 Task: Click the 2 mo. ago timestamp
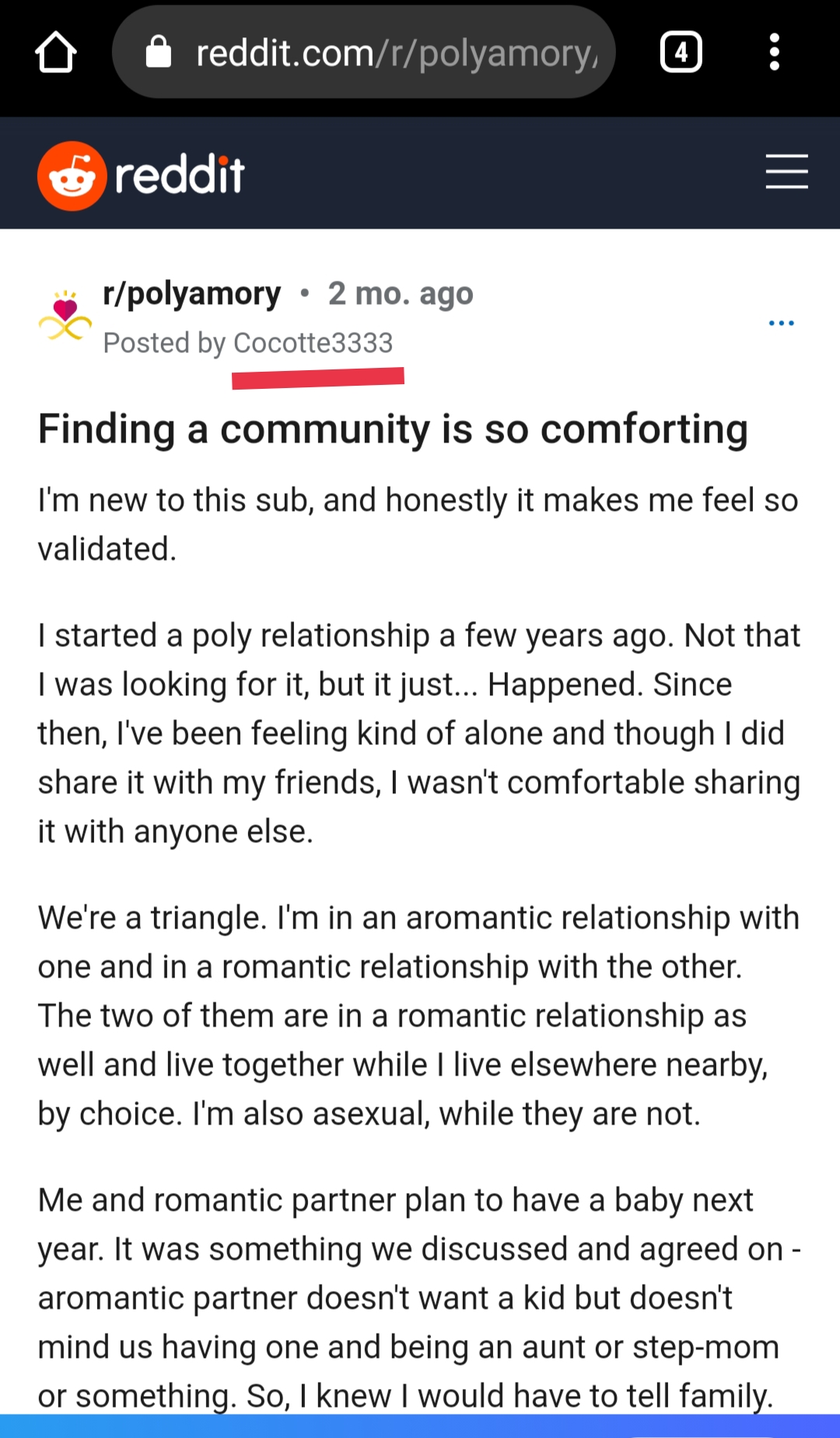pos(401,293)
